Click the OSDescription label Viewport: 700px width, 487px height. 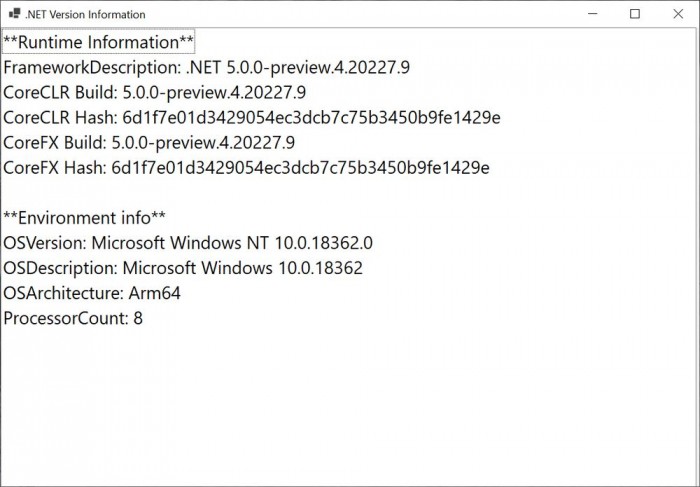coord(60,268)
